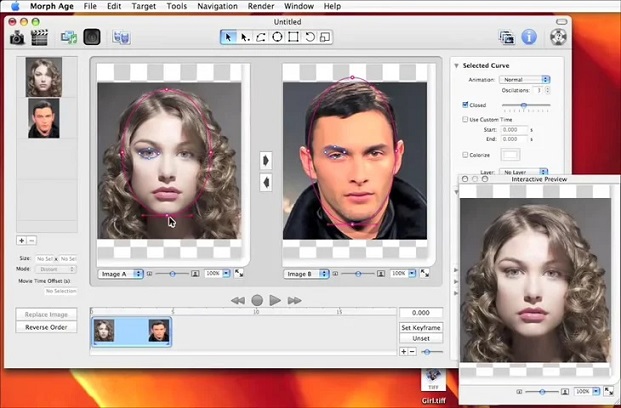The image size is (621, 408).
Task: Enable Use Custom Time checkbox
Action: point(465,119)
